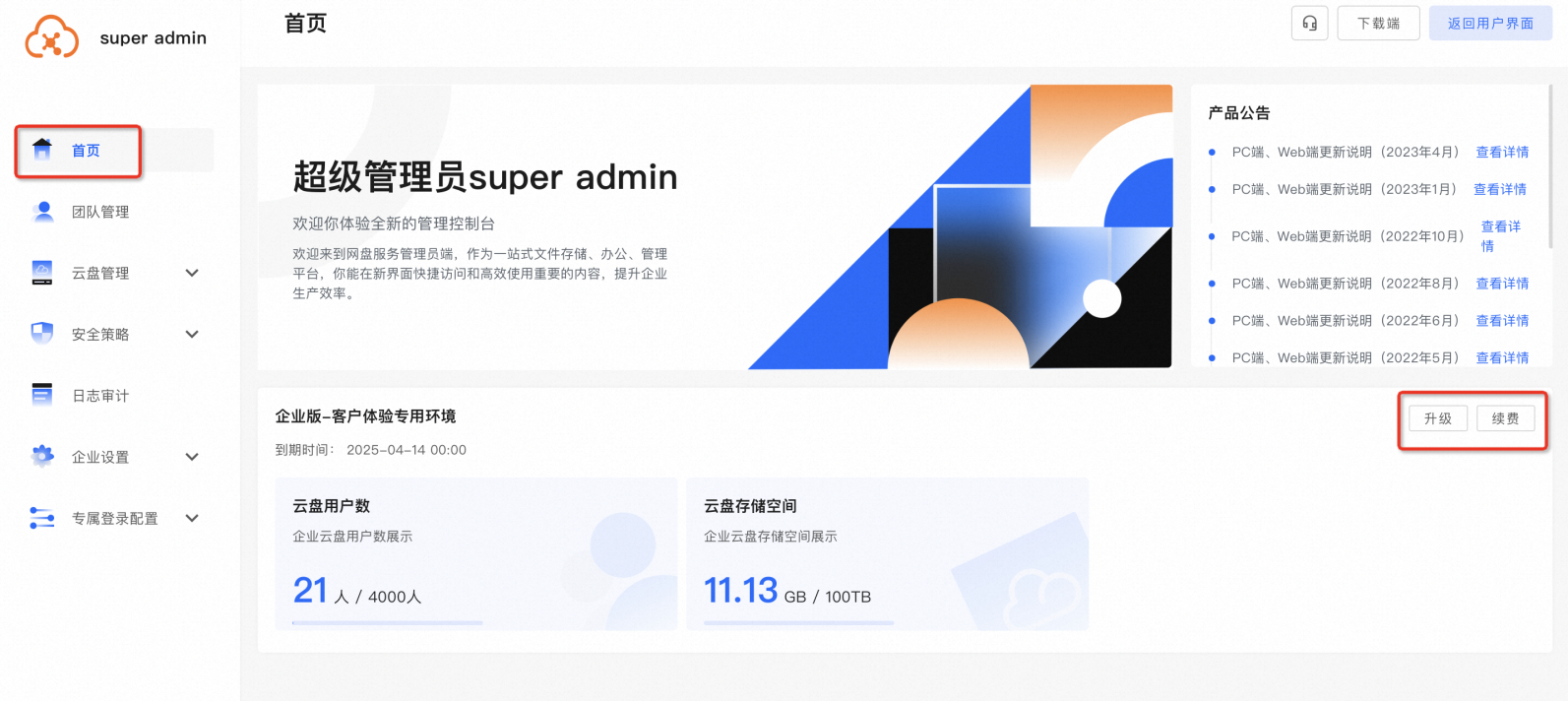Image resolution: width=1568 pixels, height=701 pixels.
Task: Click the 专属登录配置 sliders icon
Action: (x=42, y=518)
